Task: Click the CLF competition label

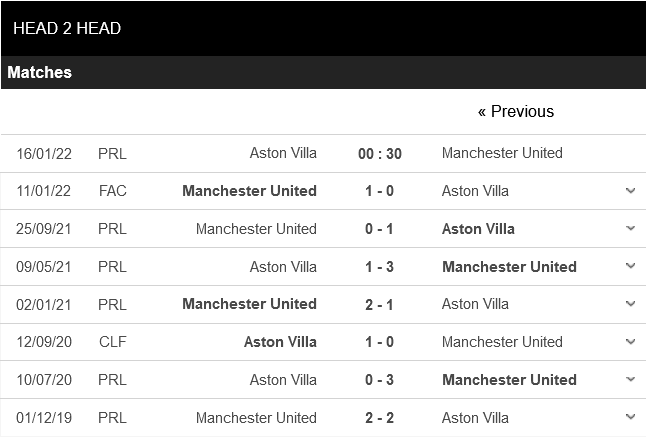Action: [x=112, y=342]
